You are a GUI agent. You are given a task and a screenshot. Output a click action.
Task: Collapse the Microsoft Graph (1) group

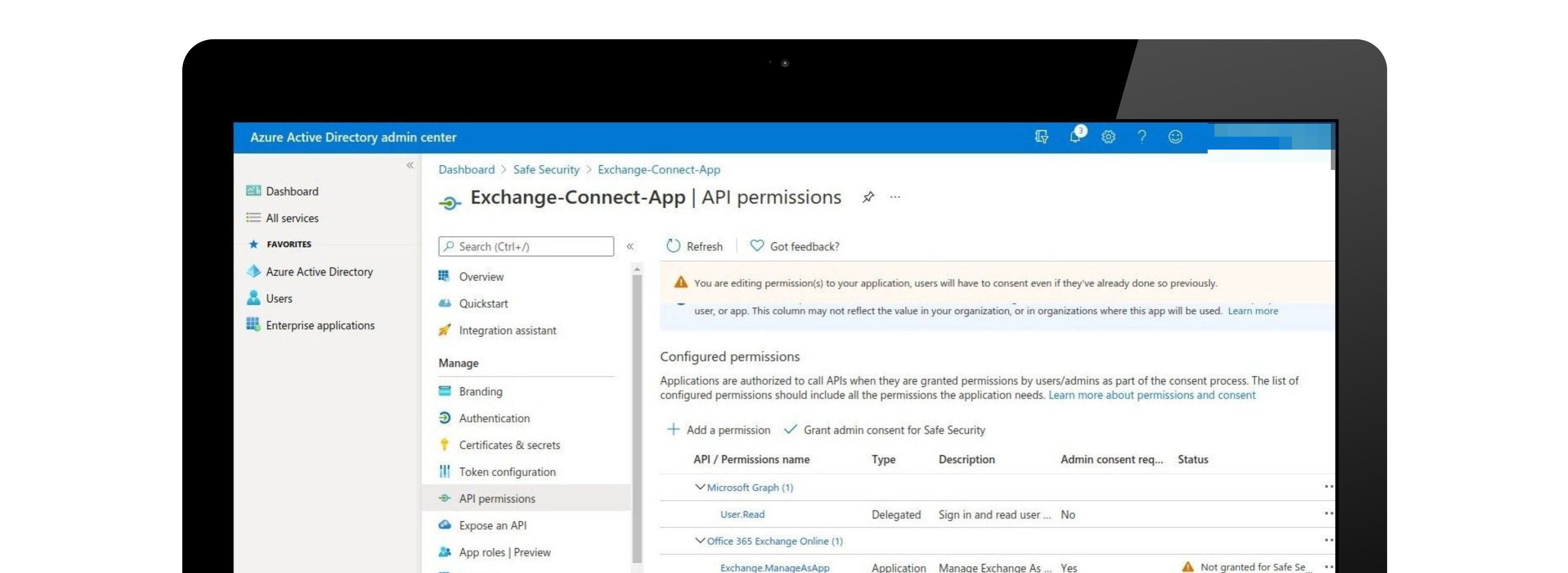tap(700, 487)
